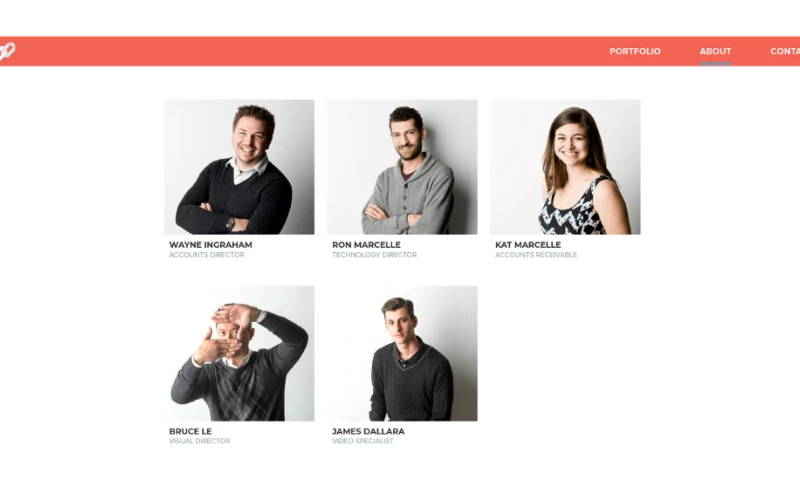Image resolution: width=800 pixels, height=480 pixels.
Task: Select the Accounts Receivable job title
Action: pyautogui.click(x=536, y=255)
